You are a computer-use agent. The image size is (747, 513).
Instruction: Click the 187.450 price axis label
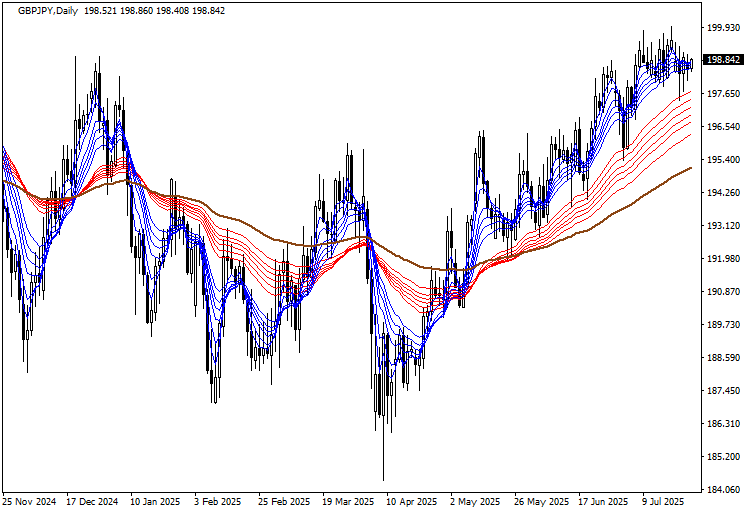coord(723,391)
